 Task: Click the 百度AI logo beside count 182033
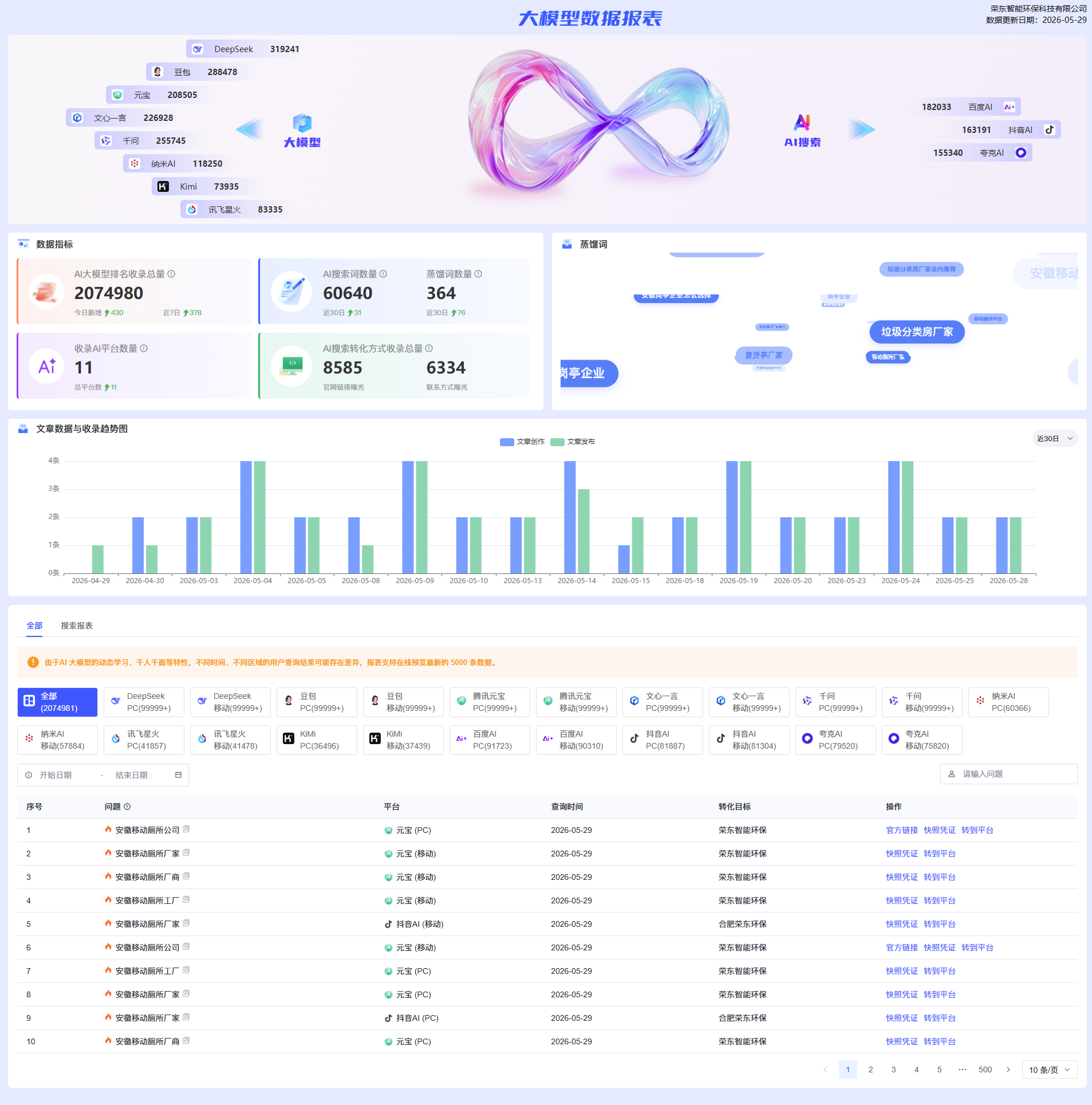[x=1009, y=107]
